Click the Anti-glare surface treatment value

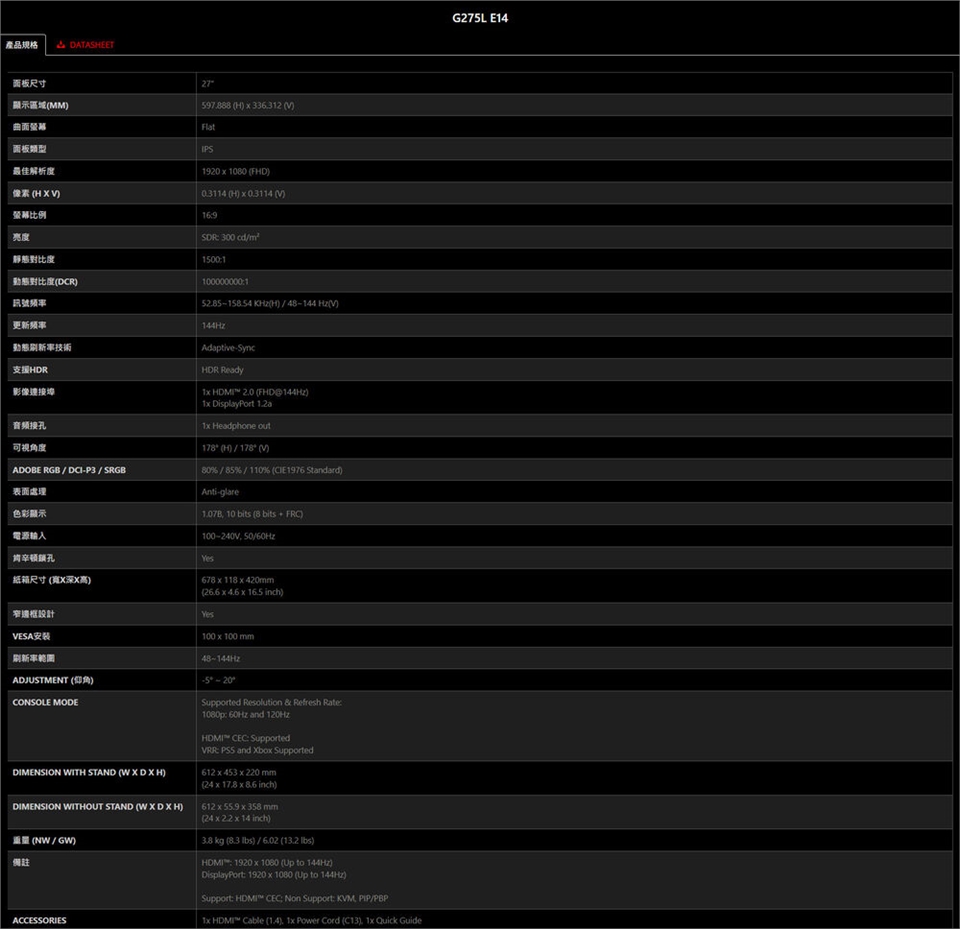point(220,492)
